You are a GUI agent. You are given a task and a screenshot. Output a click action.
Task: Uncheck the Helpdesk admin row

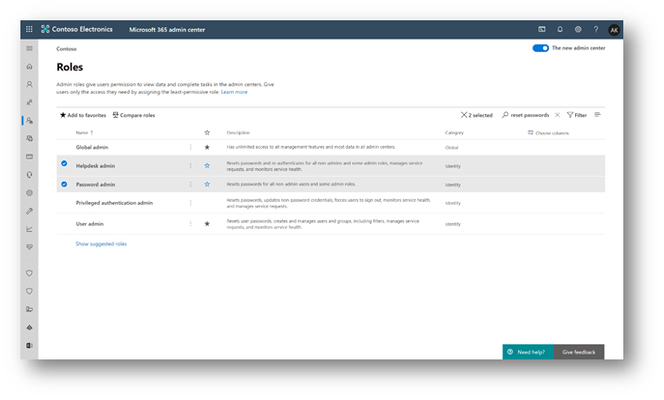(64, 163)
